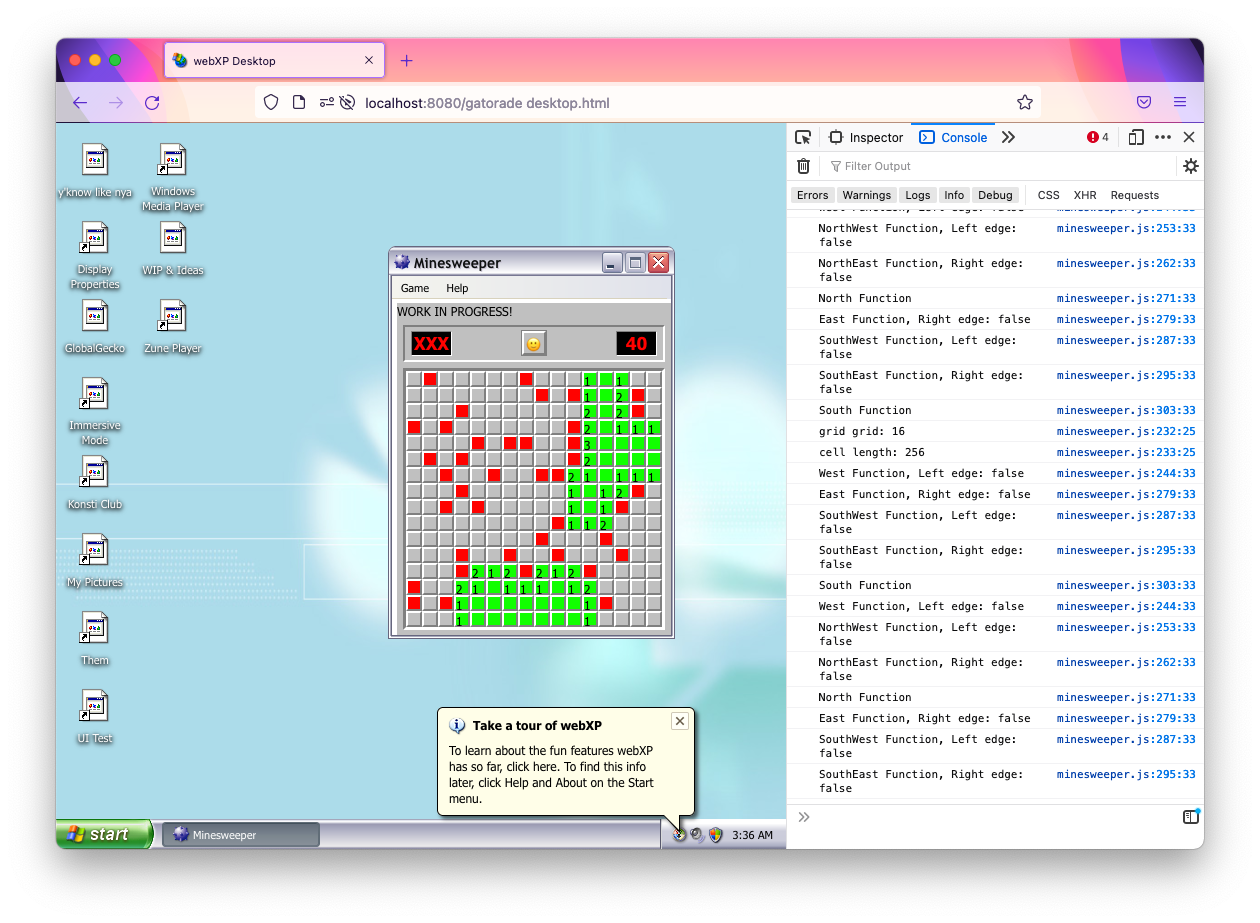Reload the page in the browser toolbar
Screen dimensions: 1260x923
click(x=152, y=103)
